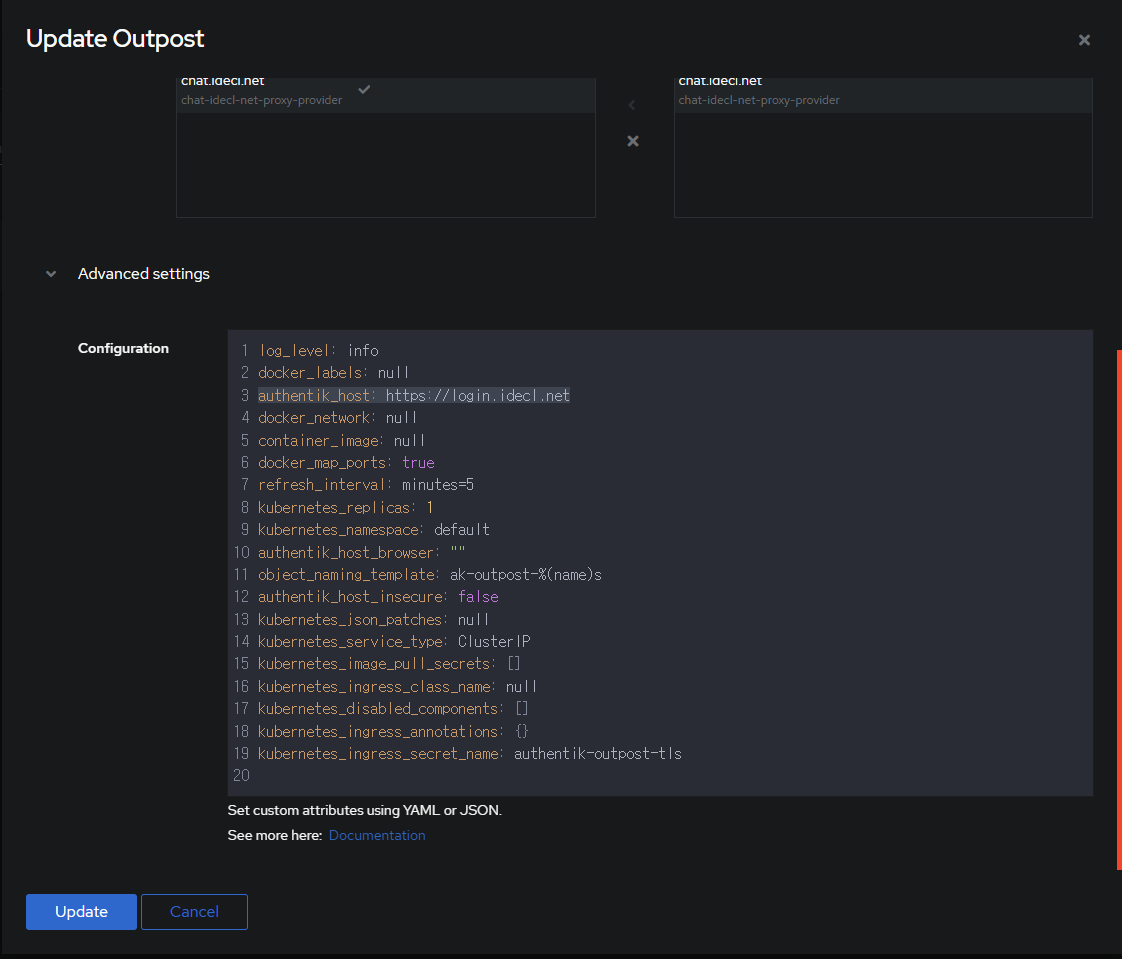The height and width of the screenshot is (959, 1122).
Task: Click the true value of docker_map_ports
Action: pyautogui.click(x=418, y=463)
